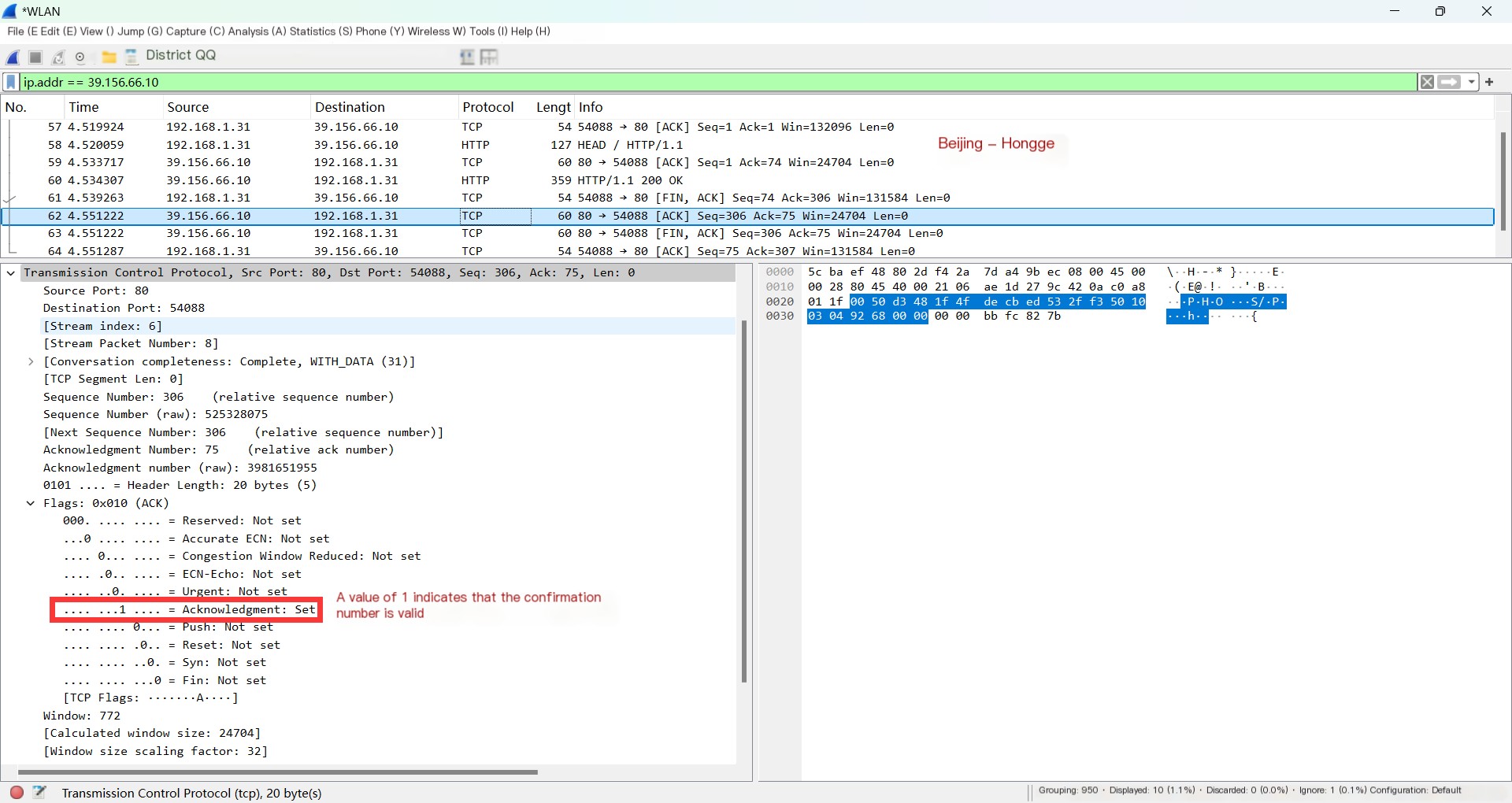Open a capture file with the folder icon
The height and width of the screenshot is (803, 1512).
click(x=109, y=57)
